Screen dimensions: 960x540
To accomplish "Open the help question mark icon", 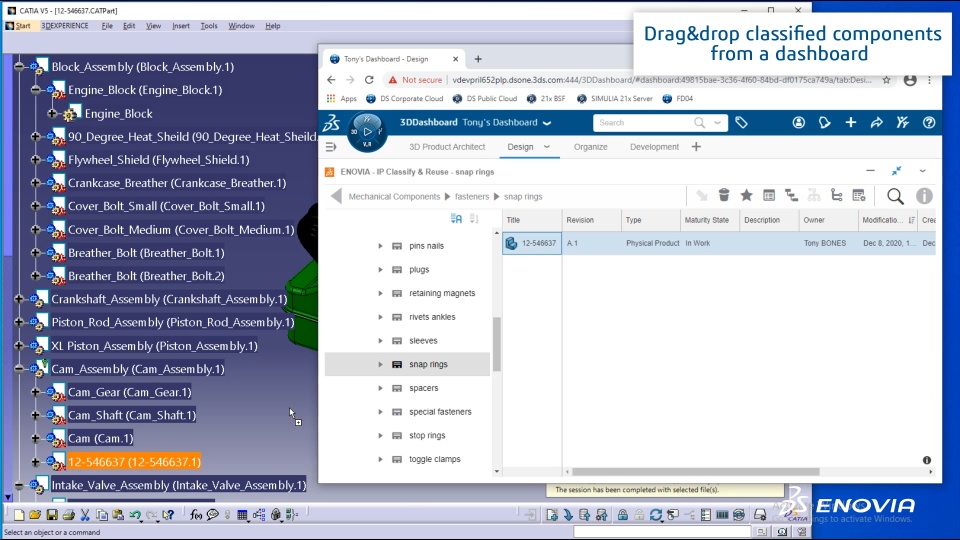I will pos(929,122).
